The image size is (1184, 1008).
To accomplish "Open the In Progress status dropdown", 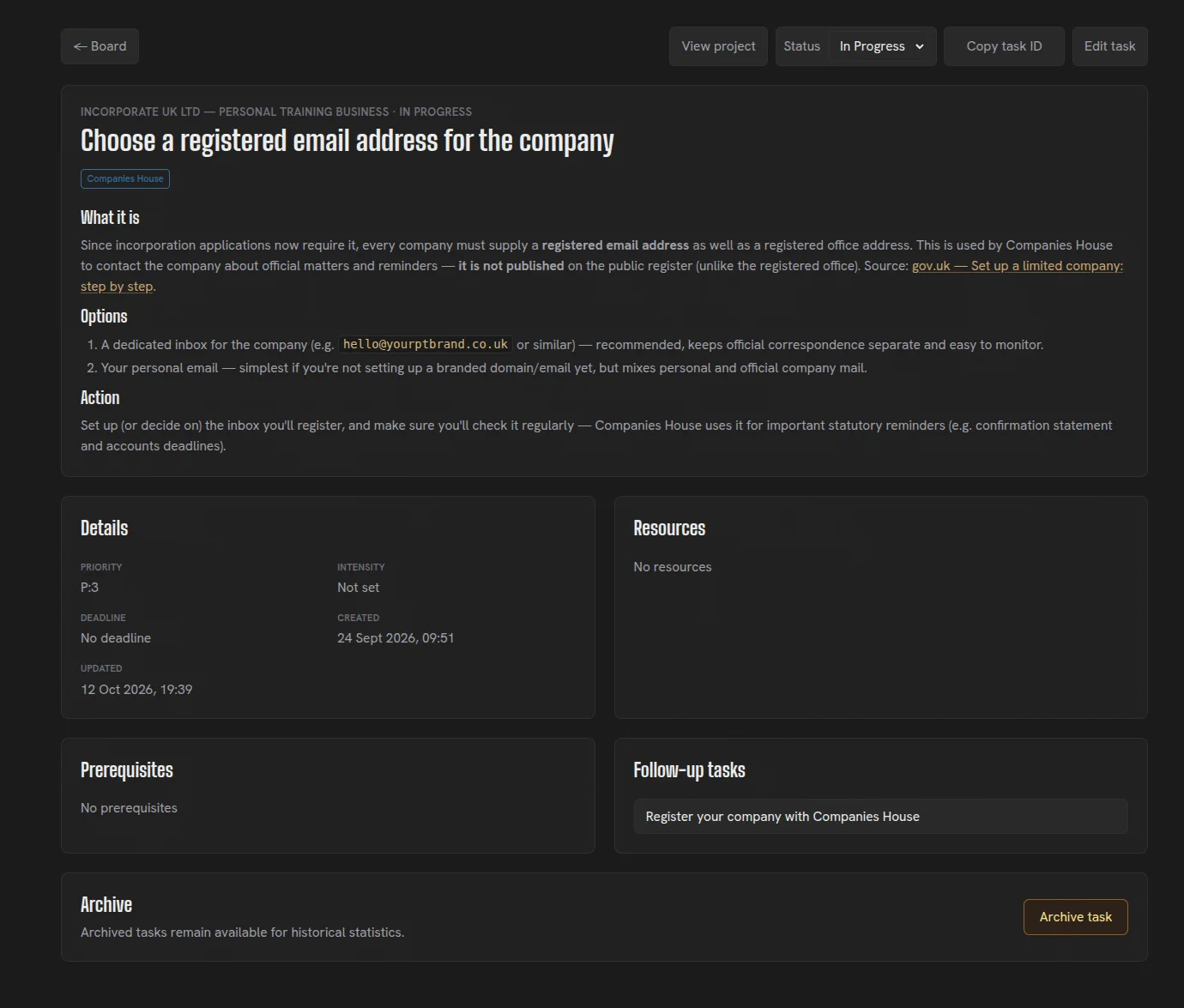I will 881,46.
